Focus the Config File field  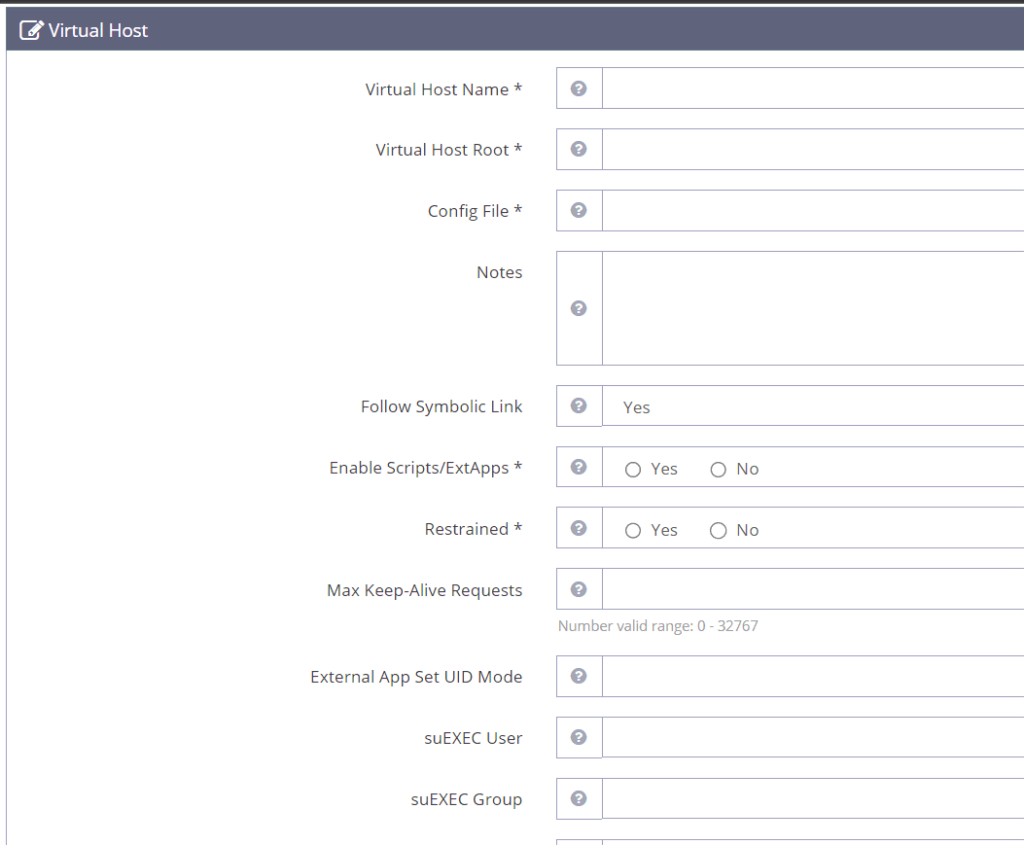(813, 210)
